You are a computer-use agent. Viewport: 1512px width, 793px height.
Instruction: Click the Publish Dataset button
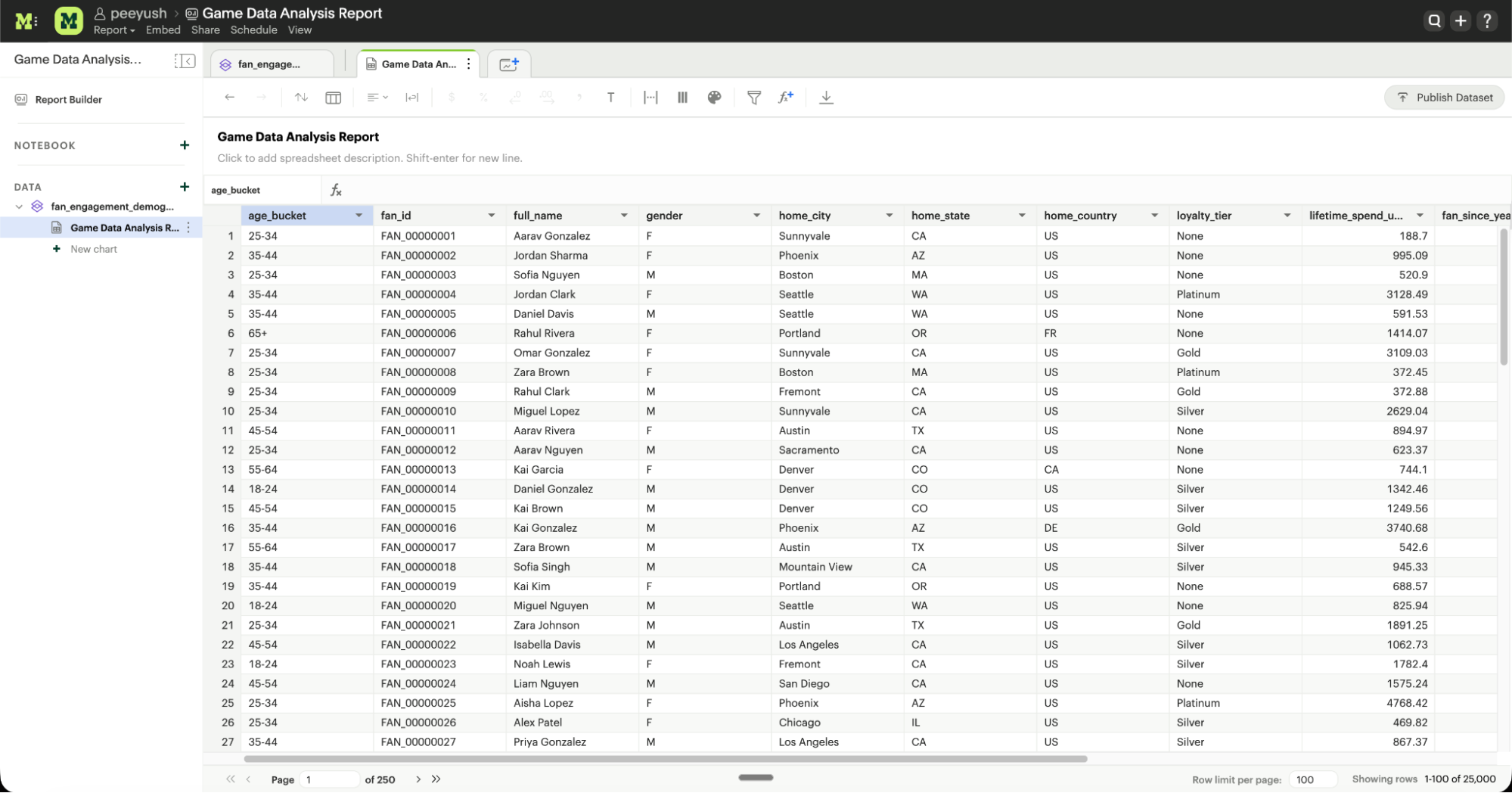[1443, 97]
